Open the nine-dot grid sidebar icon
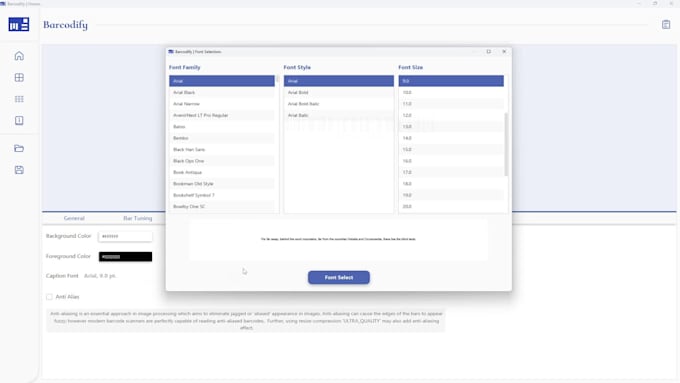680x383 pixels. pyautogui.click(x=19, y=99)
